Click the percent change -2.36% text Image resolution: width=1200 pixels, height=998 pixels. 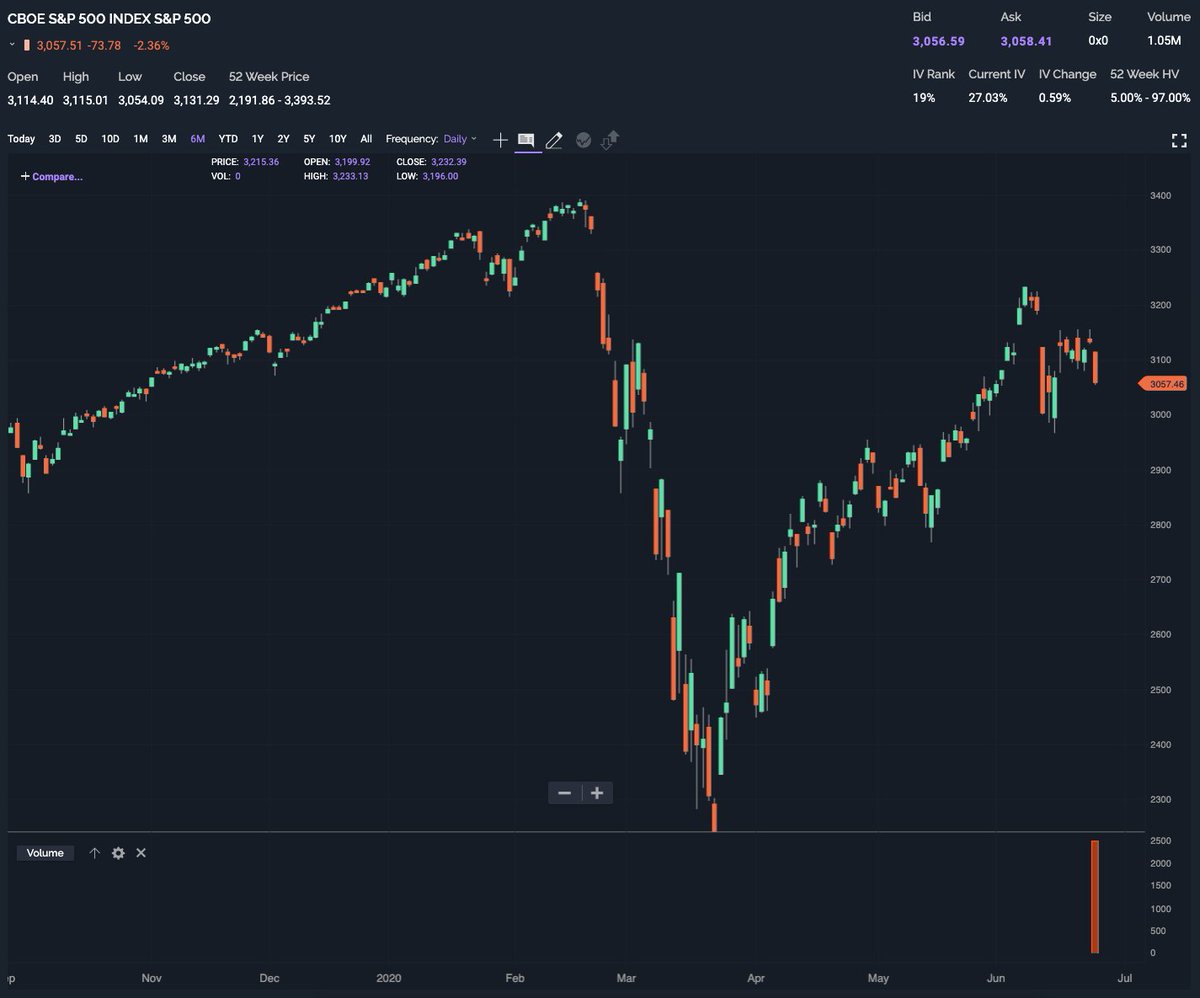click(152, 45)
